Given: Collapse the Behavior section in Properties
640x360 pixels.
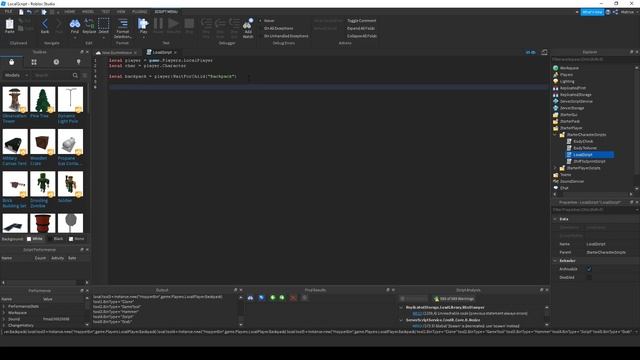Looking at the screenshot, I should point(555,261).
